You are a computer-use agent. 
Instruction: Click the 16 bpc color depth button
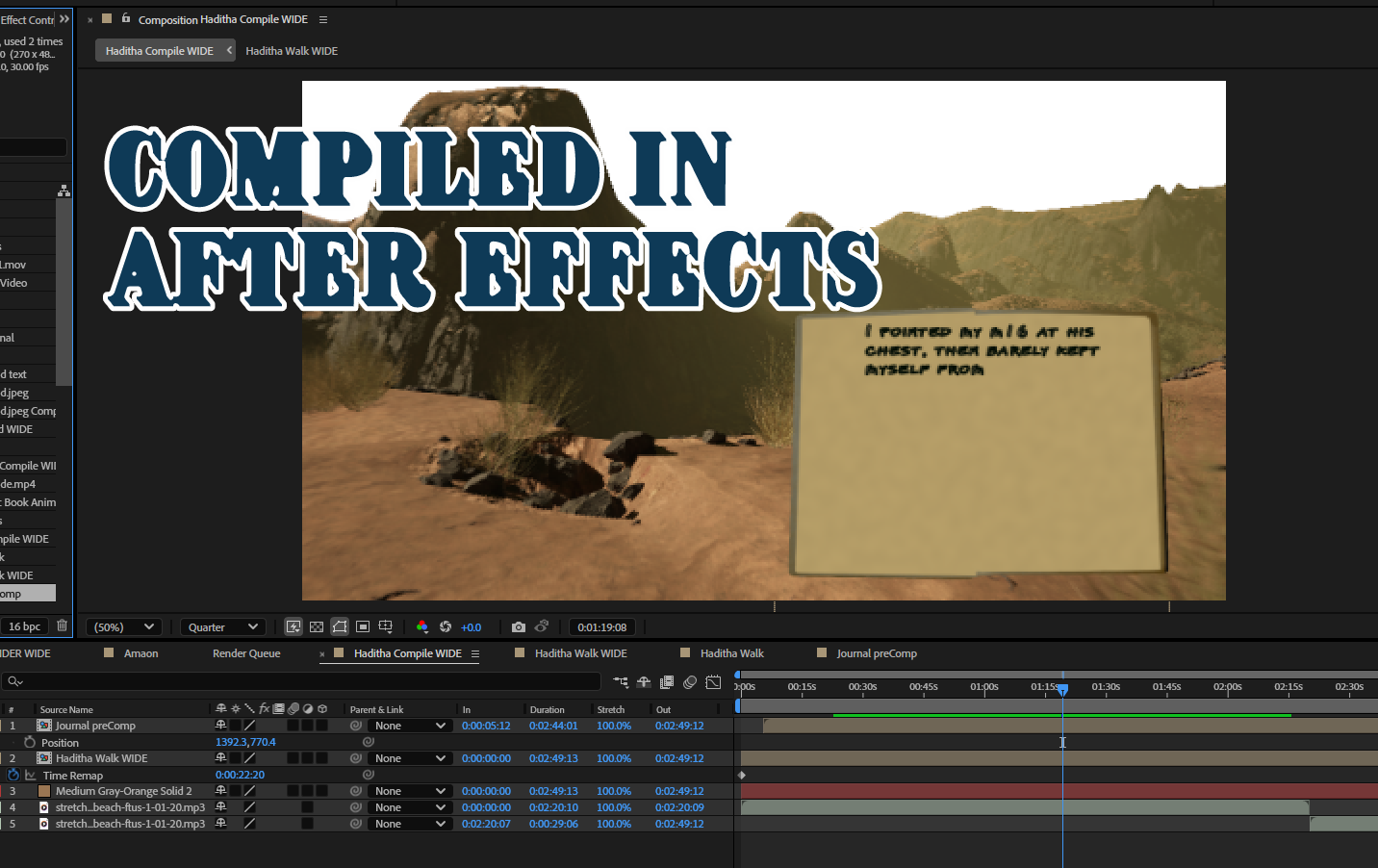pyautogui.click(x=25, y=626)
